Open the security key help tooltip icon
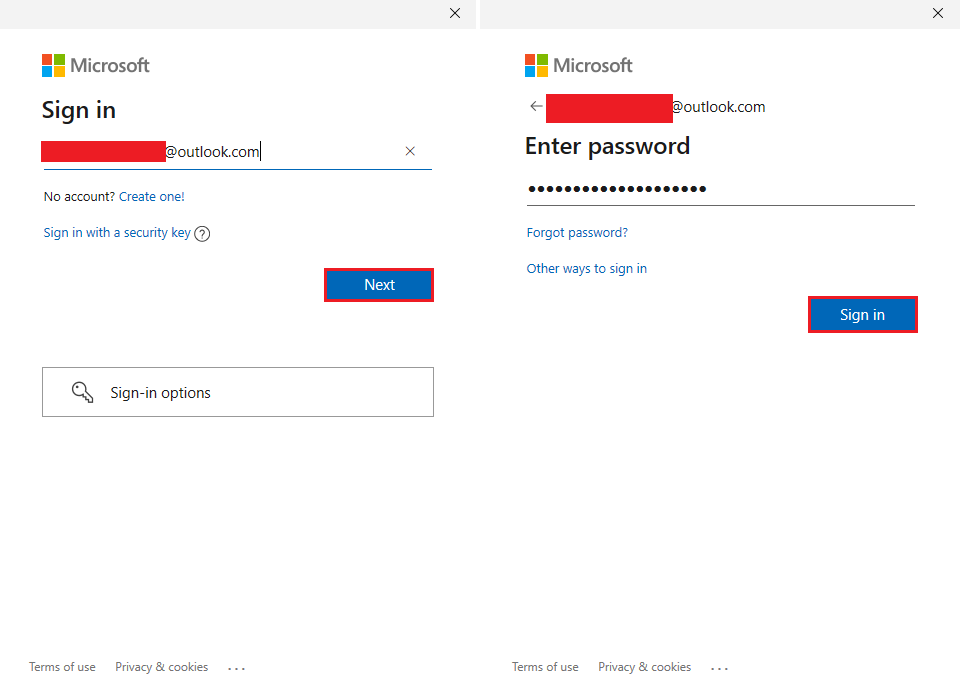960x691 pixels. click(x=202, y=233)
